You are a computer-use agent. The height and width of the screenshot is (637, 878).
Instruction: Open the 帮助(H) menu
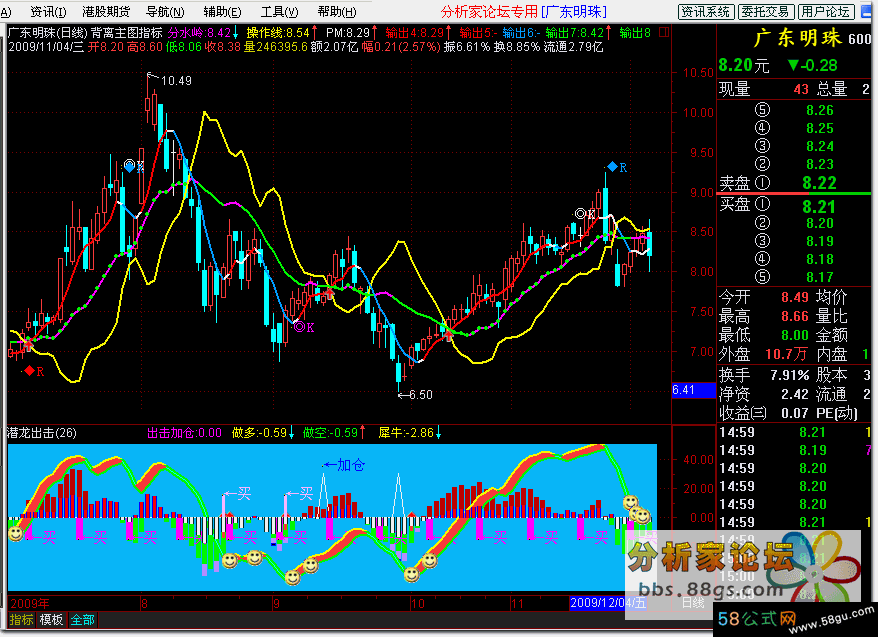[x=337, y=11]
